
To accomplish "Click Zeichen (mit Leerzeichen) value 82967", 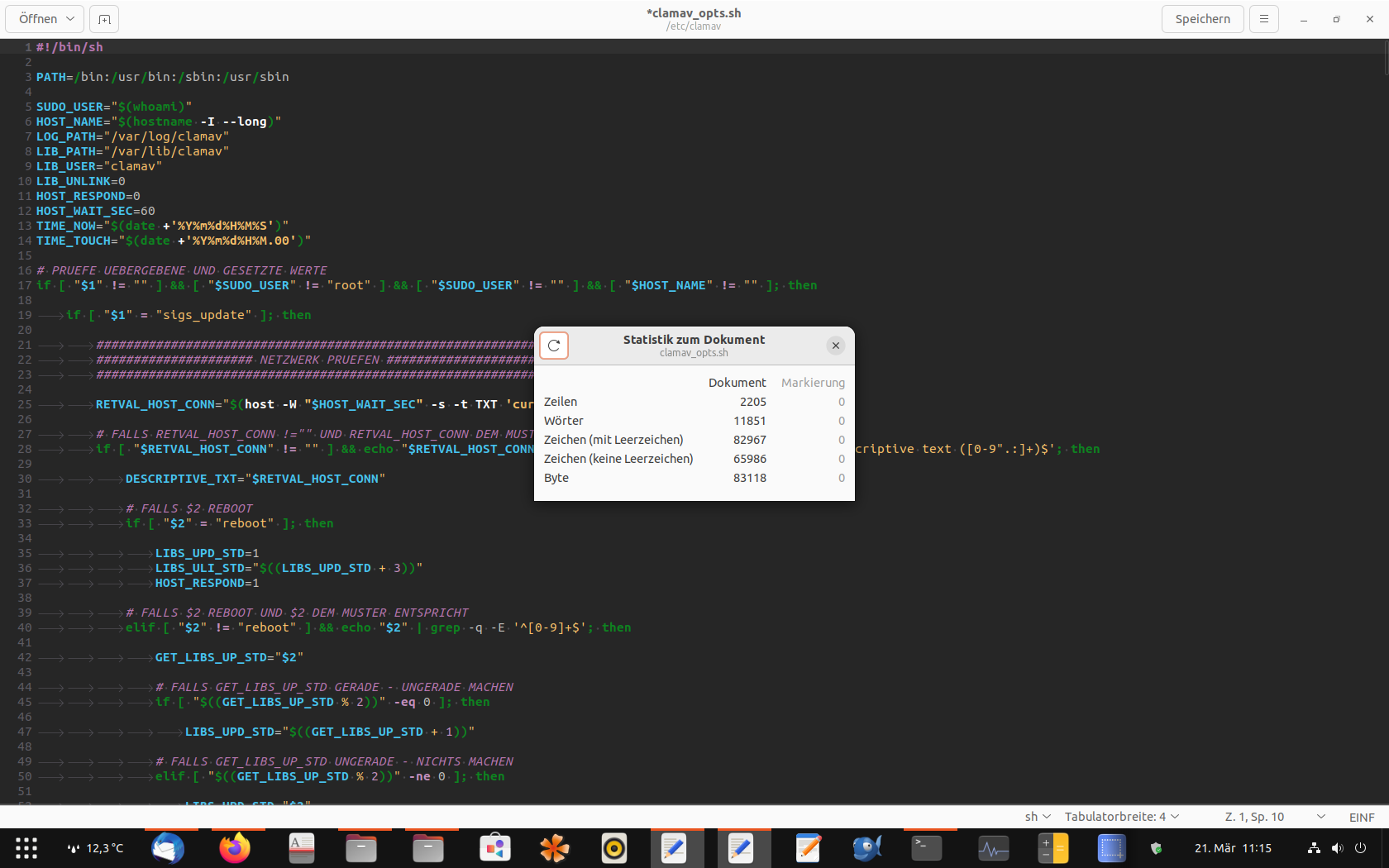I will coord(749,440).
